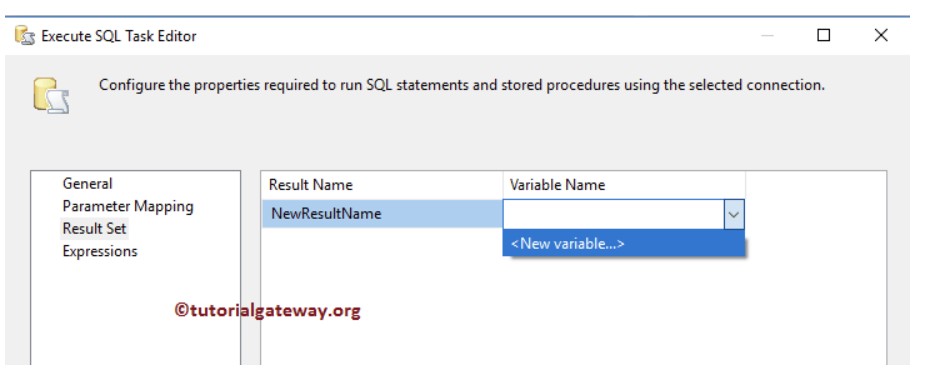This screenshot has width=925, height=376.
Task: Open the Expressions page
Action: [100, 251]
